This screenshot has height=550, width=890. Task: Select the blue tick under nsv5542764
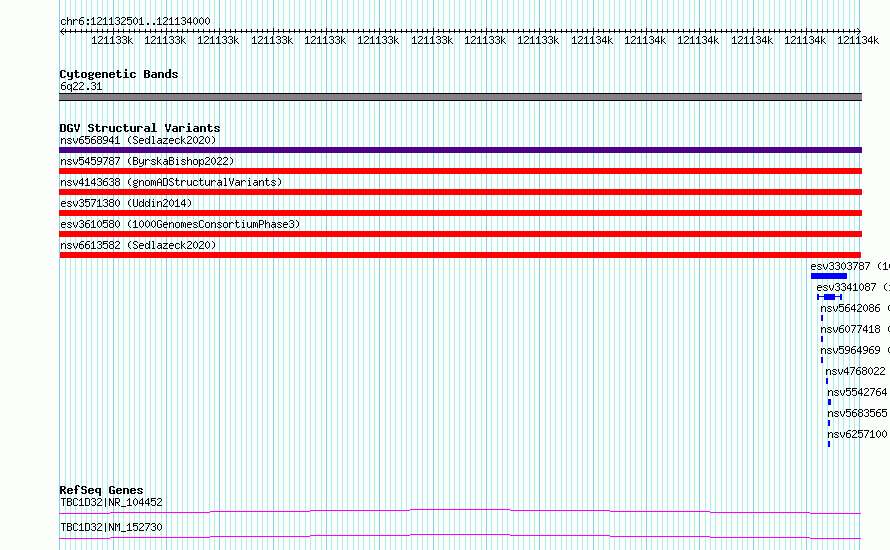pyautogui.click(x=829, y=402)
